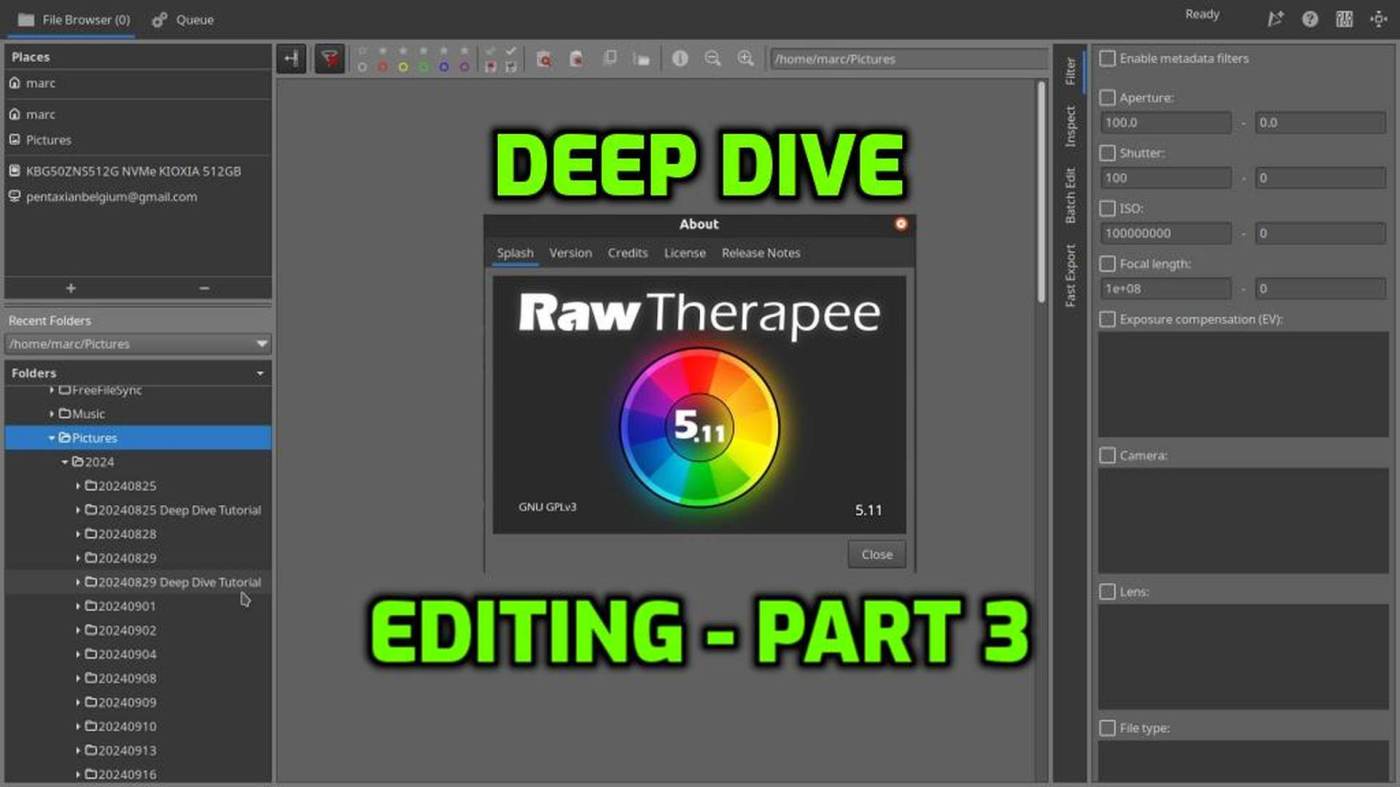Open Preferences sliders icon
This screenshot has height=787, width=1400.
pos(1344,19)
